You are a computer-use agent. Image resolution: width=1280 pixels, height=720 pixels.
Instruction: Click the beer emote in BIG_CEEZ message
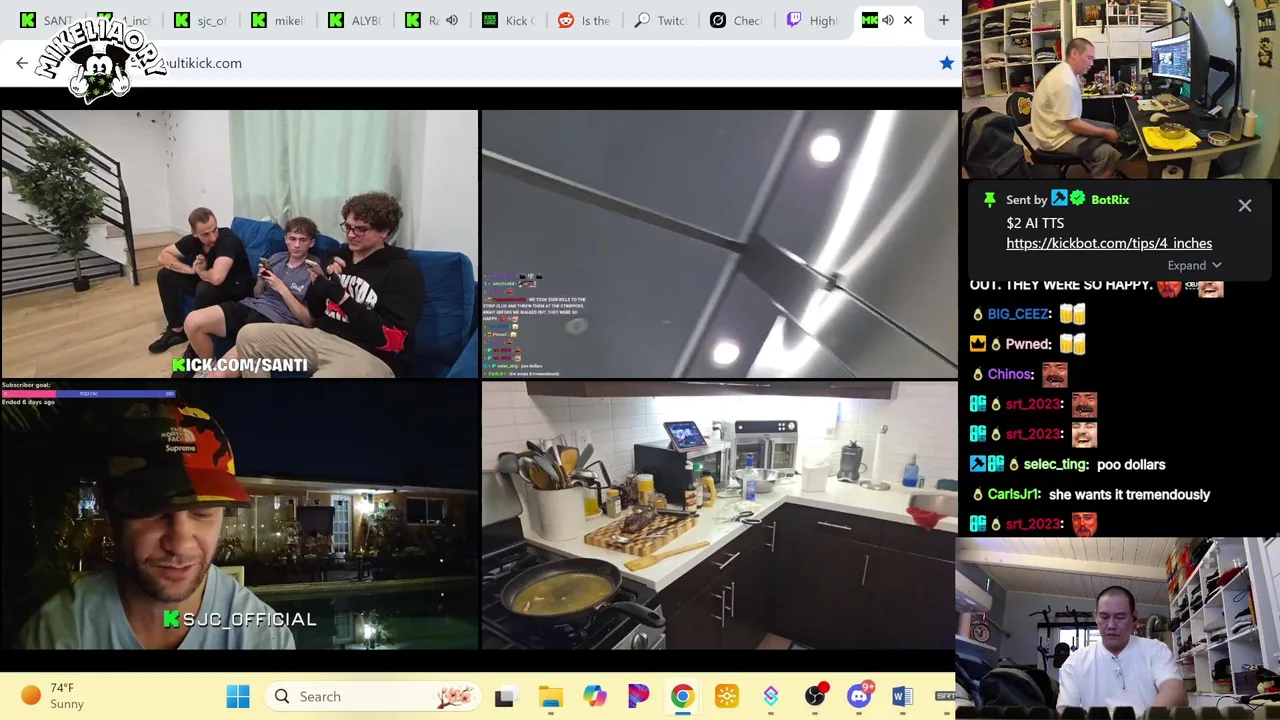point(1072,314)
